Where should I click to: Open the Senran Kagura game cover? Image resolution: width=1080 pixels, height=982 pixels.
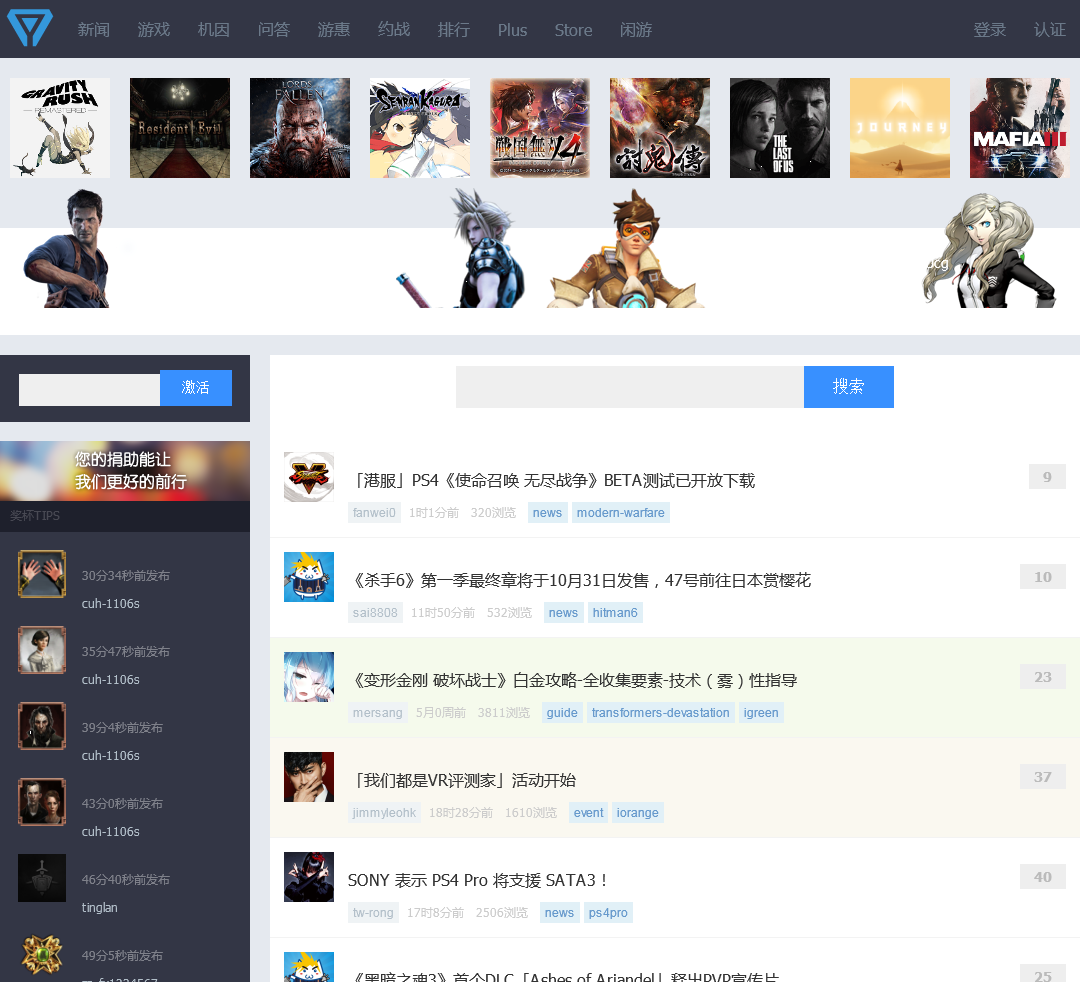420,128
